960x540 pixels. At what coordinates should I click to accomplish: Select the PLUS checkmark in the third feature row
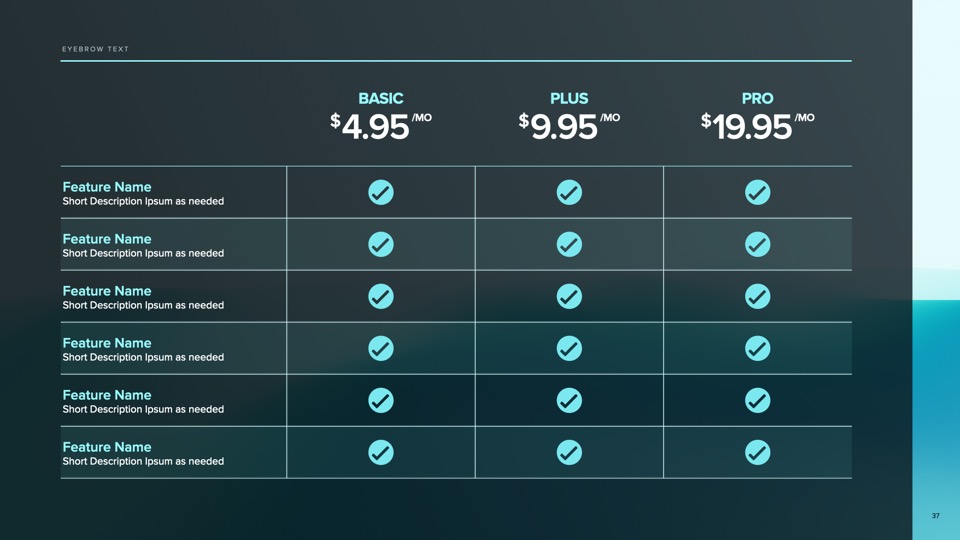tap(569, 296)
